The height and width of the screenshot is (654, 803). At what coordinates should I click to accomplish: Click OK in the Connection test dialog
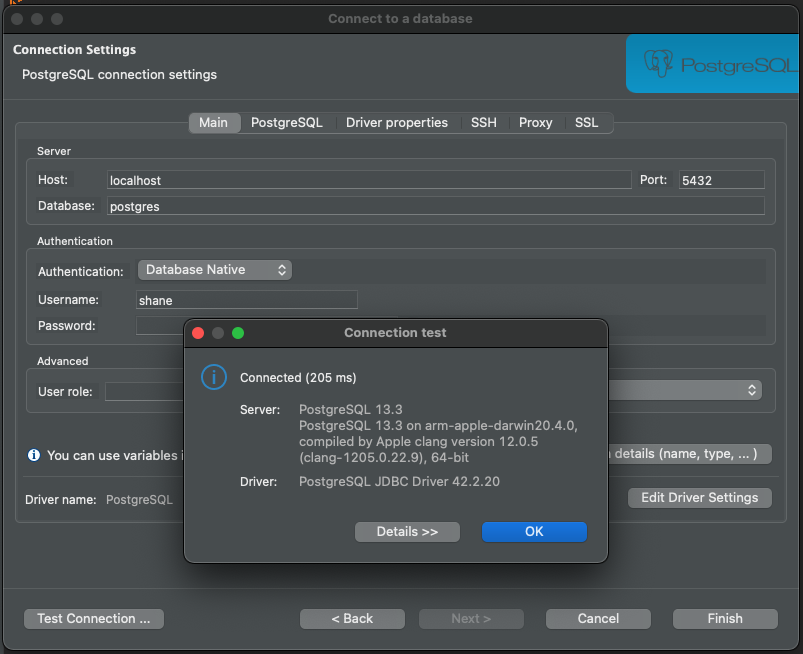[x=534, y=532]
